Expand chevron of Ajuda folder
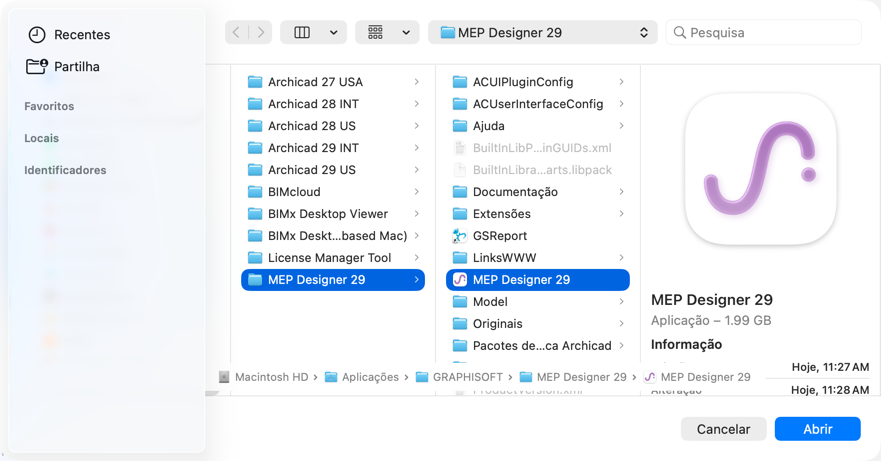Image resolution: width=881 pixels, height=461 pixels. [621, 126]
